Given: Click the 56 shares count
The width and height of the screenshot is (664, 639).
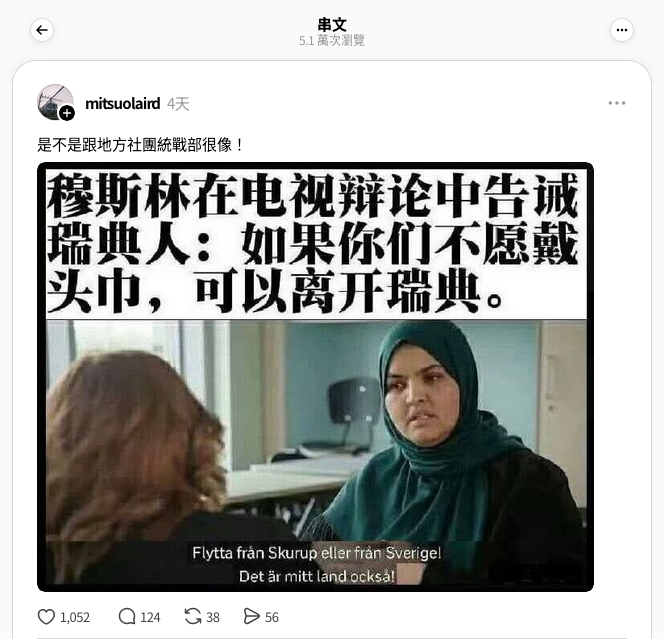Looking at the screenshot, I should point(272,617).
